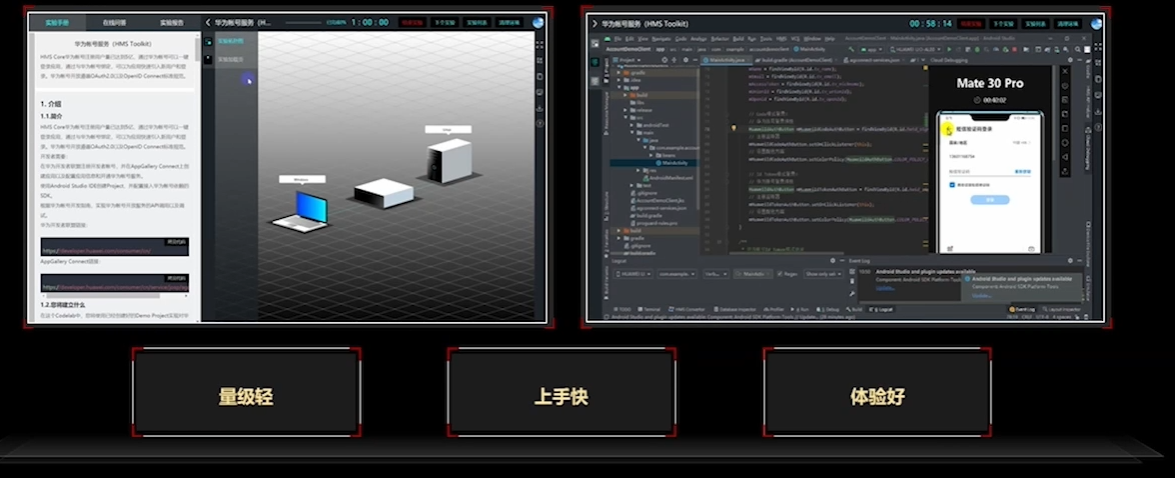Collapse the app folder in project tree
1175x478 pixels.
[x=620, y=88]
